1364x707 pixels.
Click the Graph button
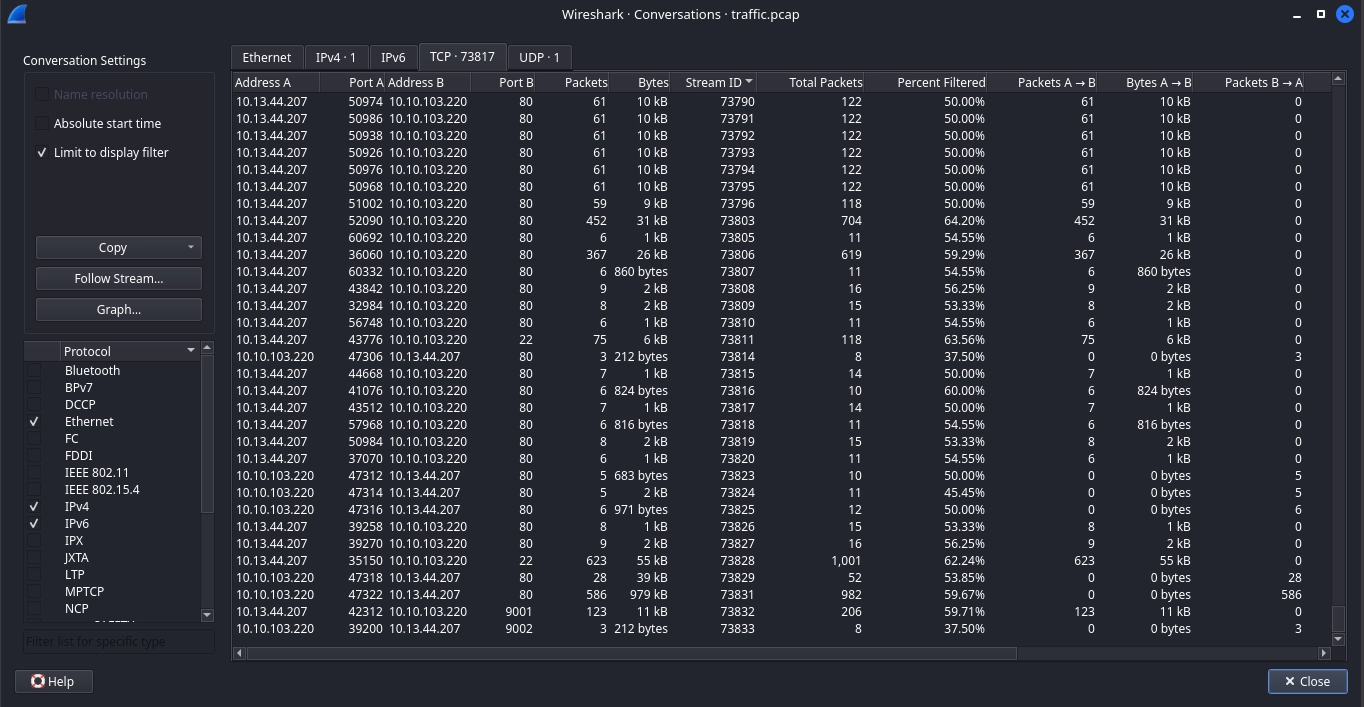(x=118, y=309)
